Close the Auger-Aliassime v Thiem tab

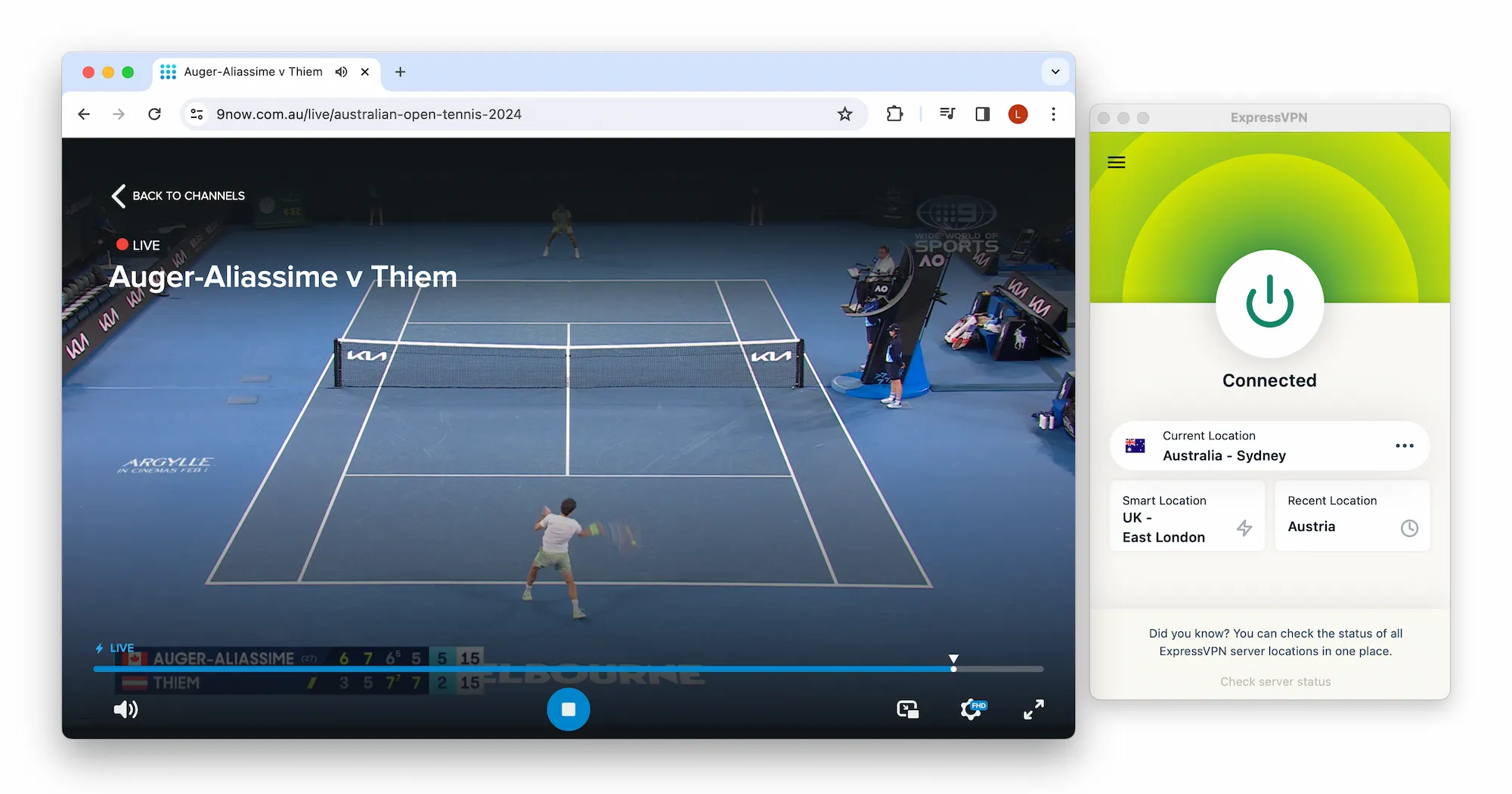click(x=365, y=72)
